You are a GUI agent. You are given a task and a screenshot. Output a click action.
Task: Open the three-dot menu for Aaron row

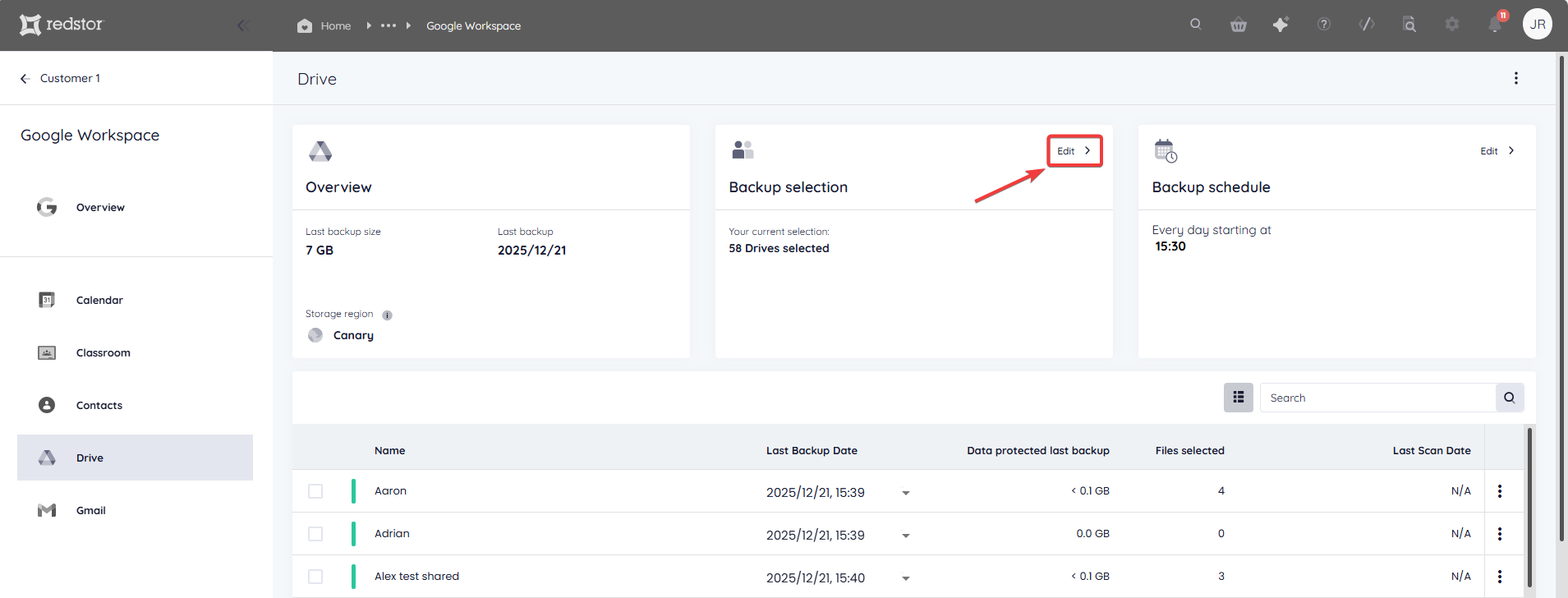1500,491
